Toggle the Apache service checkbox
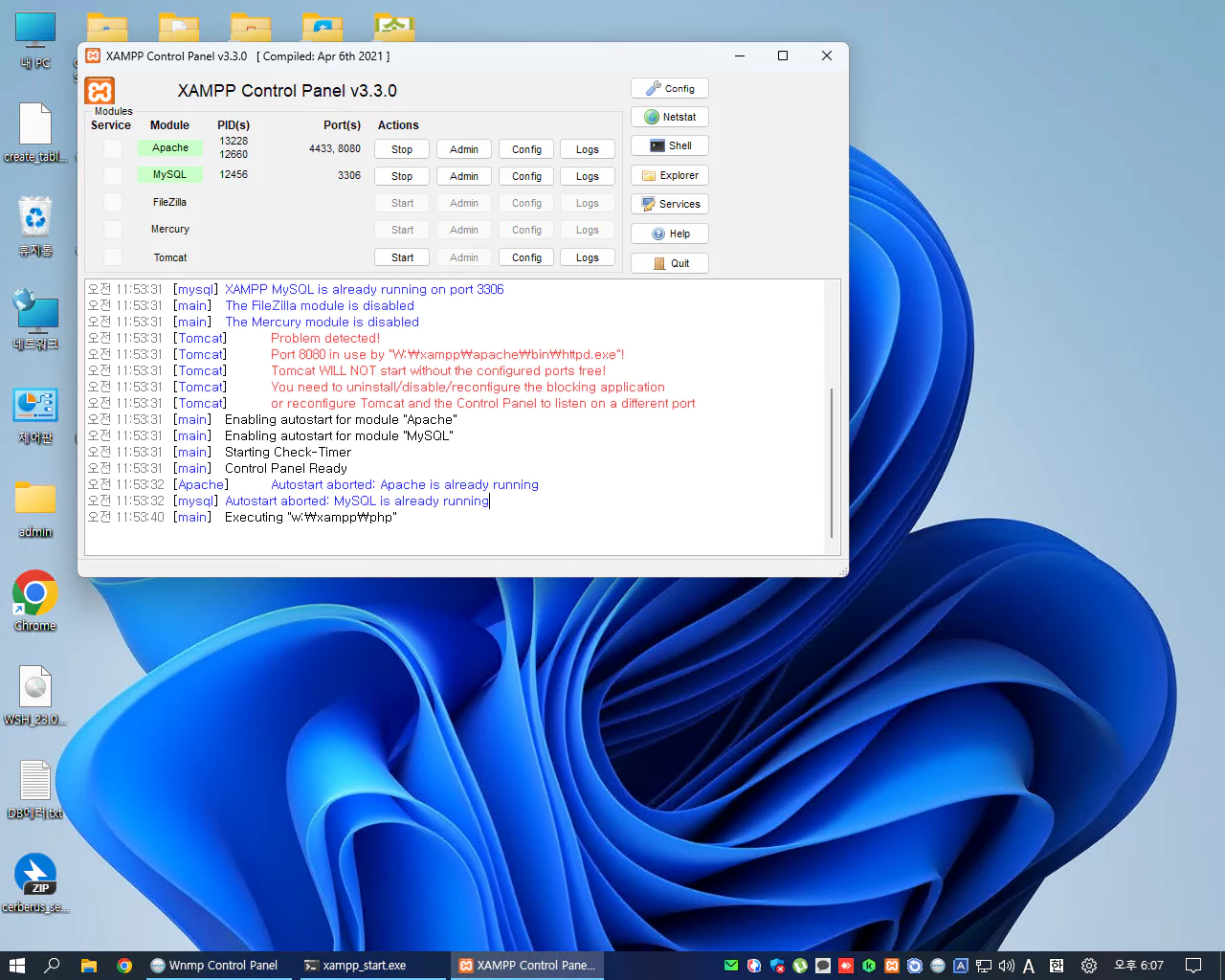1225x980 pixels. coord(113,148)
